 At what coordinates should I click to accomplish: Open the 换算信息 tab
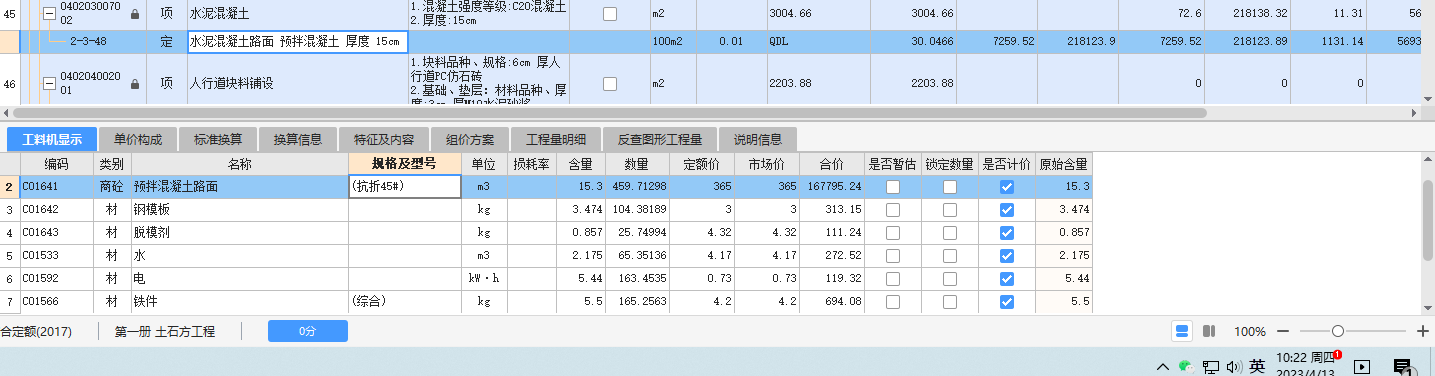point(298,139)
